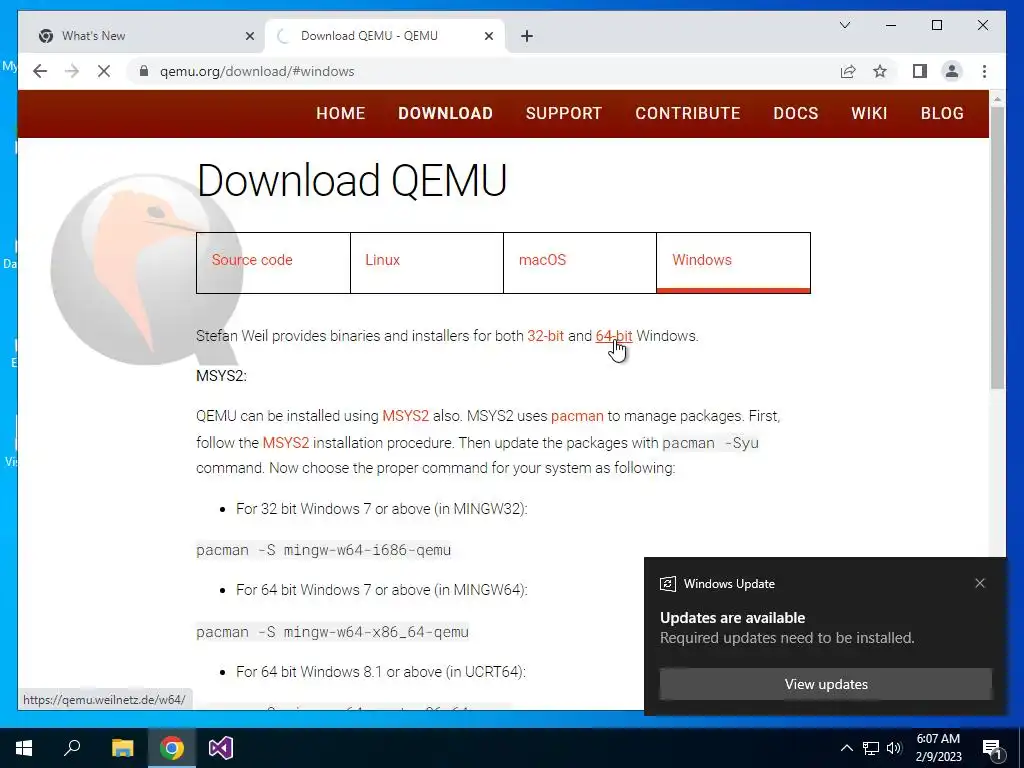Screen dimensions: 1024x768
Task: Open the Windows Start menu
Action: [24, 748]
